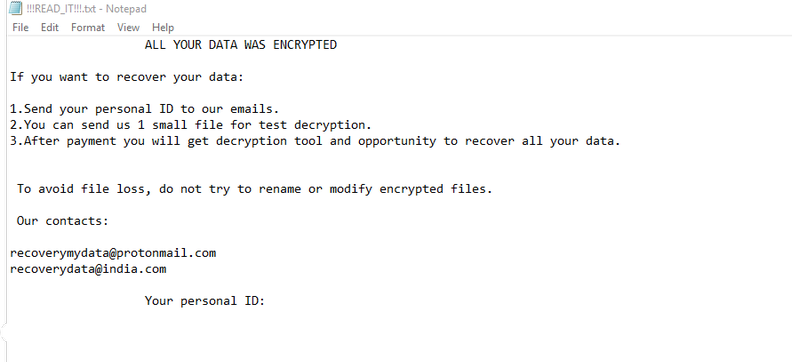
Task: Click the word 'protonmail' in the email
Action: pos(152,253)
